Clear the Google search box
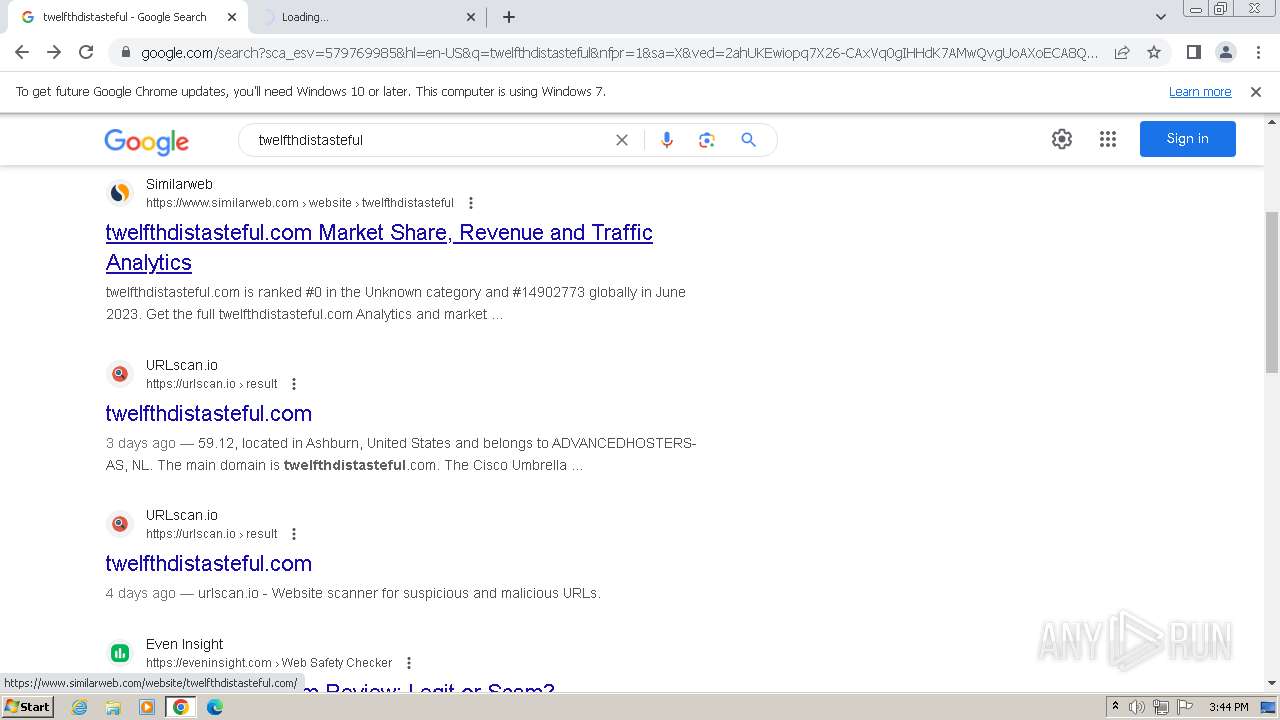Screen dimensions: 1280x720 622,140
